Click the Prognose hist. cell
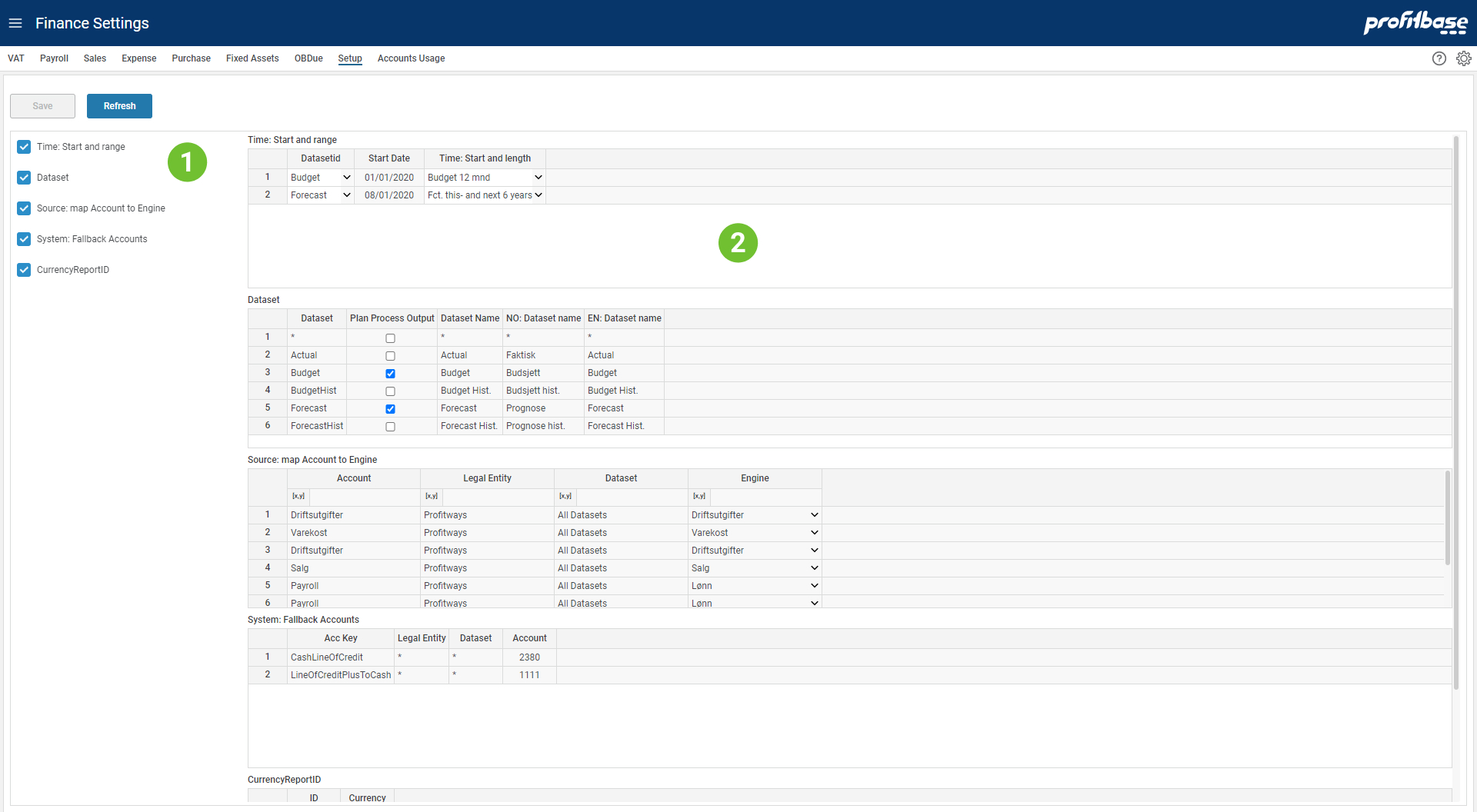 point(543,426)
